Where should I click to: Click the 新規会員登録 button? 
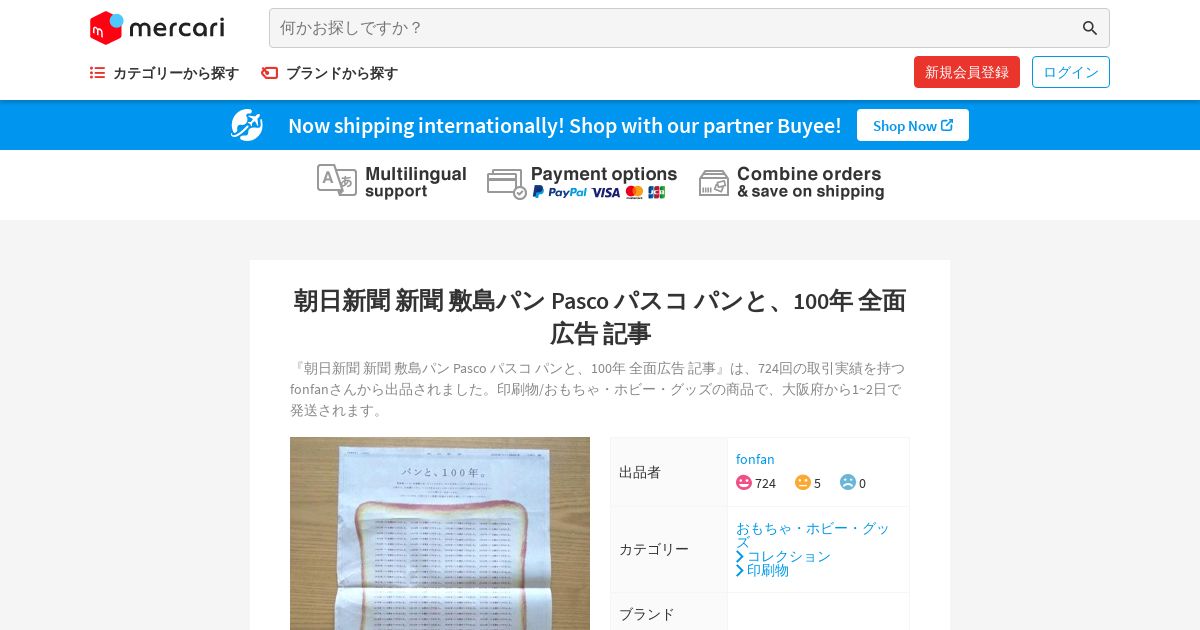coord(967,72)
